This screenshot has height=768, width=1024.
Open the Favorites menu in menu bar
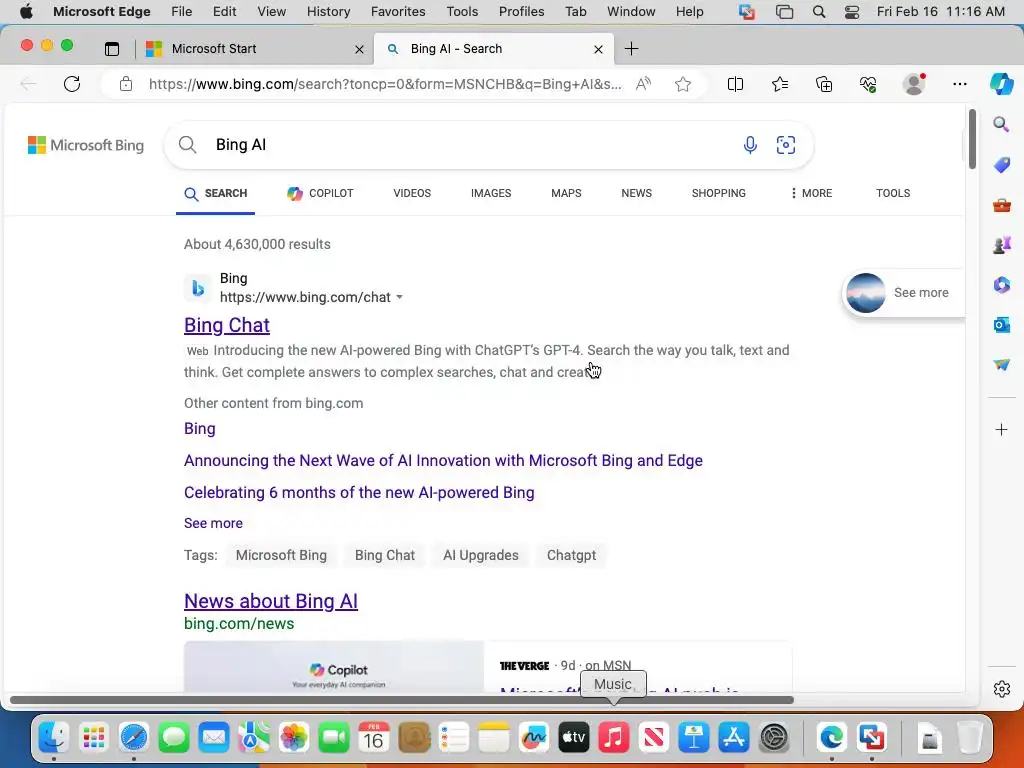[x=398, y=12]
